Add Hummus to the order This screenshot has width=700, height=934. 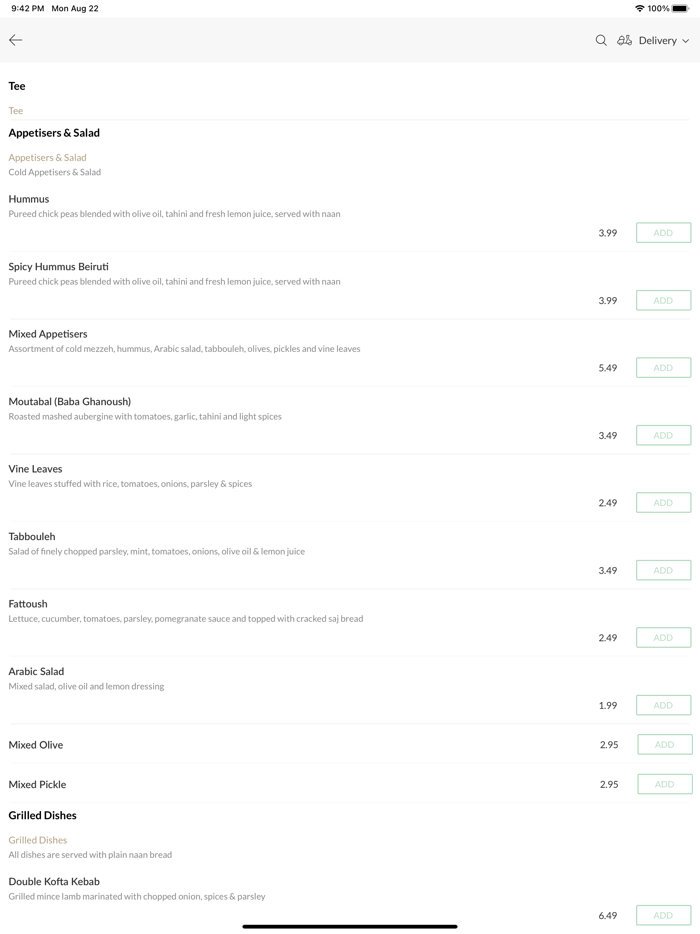click(663, 233)
